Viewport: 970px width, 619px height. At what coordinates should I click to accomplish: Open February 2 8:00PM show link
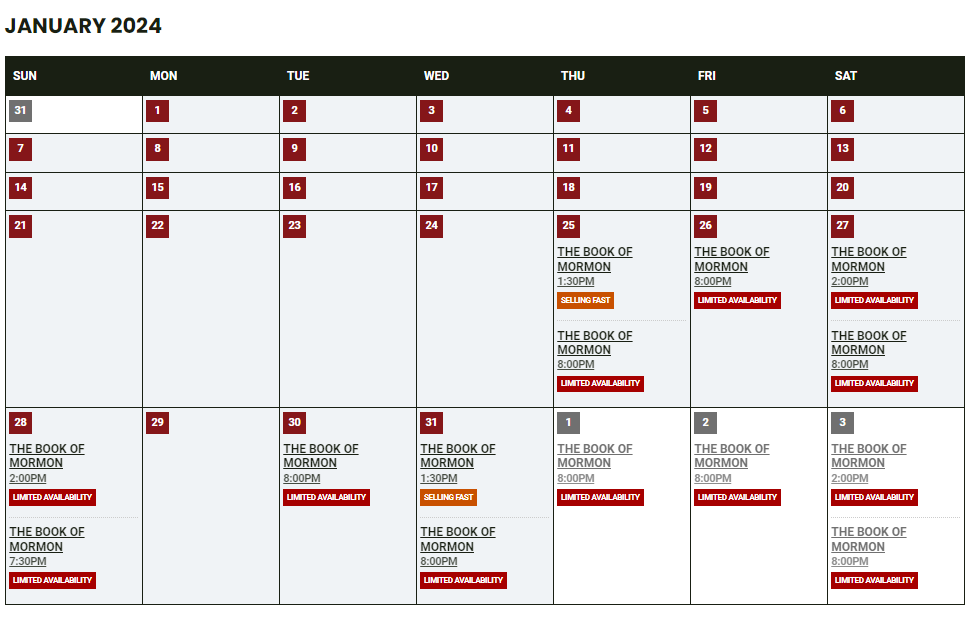[x=731, y=456]
